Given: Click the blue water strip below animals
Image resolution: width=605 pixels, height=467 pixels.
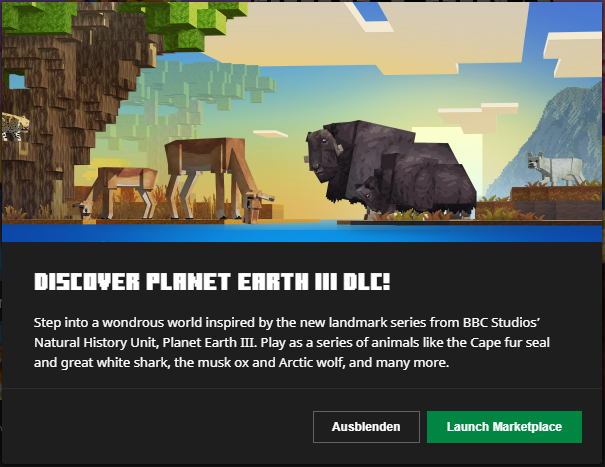Looking at the screenshot, I should tap(302, 233).
